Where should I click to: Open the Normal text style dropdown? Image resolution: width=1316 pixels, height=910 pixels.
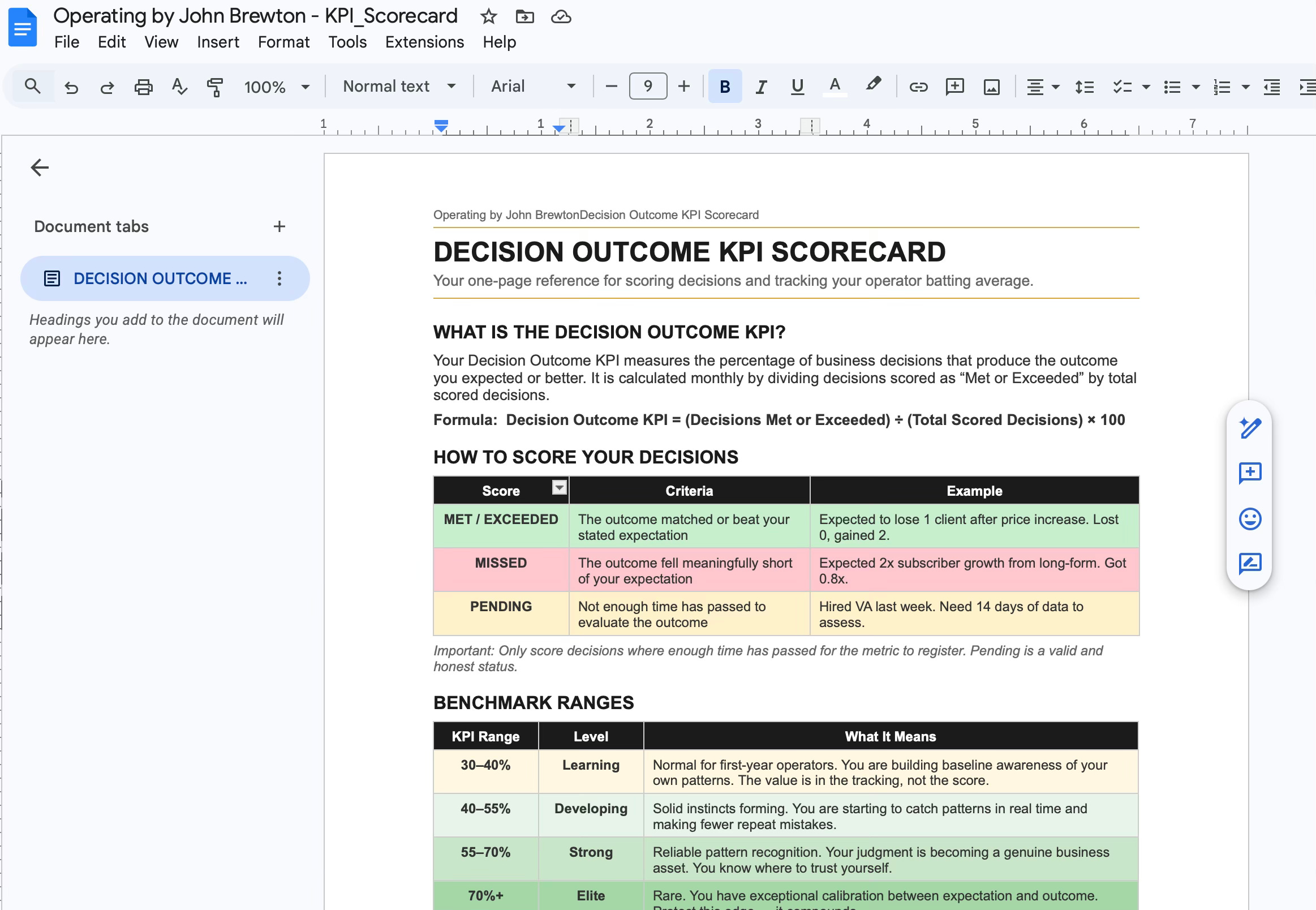(x=399, y=87)
